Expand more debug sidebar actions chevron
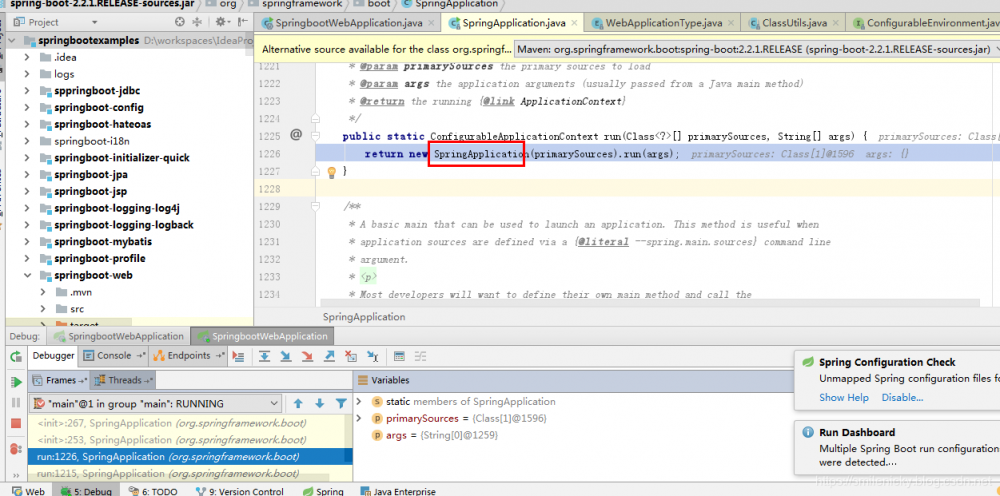The image size is (1000, 496). 16,476
